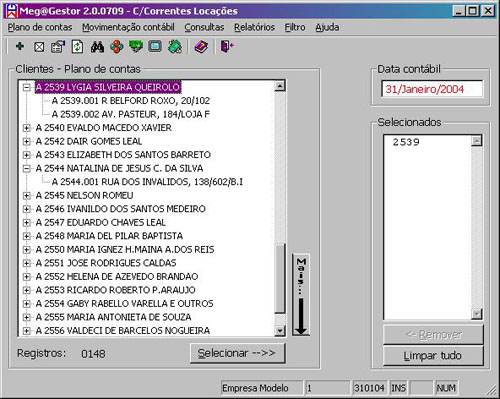Open the purple help book icon
Viewport: 500px width, 399px height.
(201, 47)
